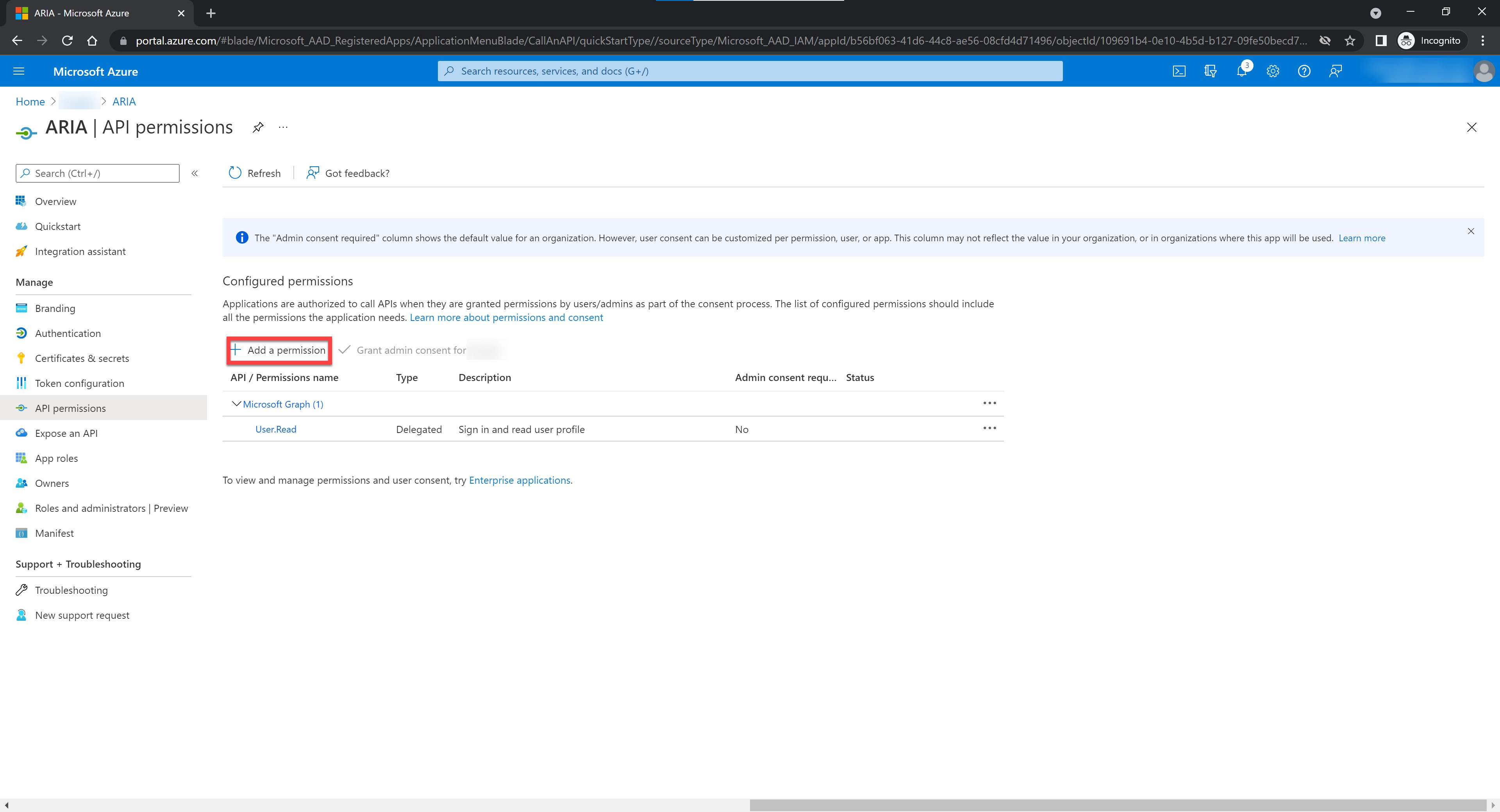Open the notifications bell

1241,71
